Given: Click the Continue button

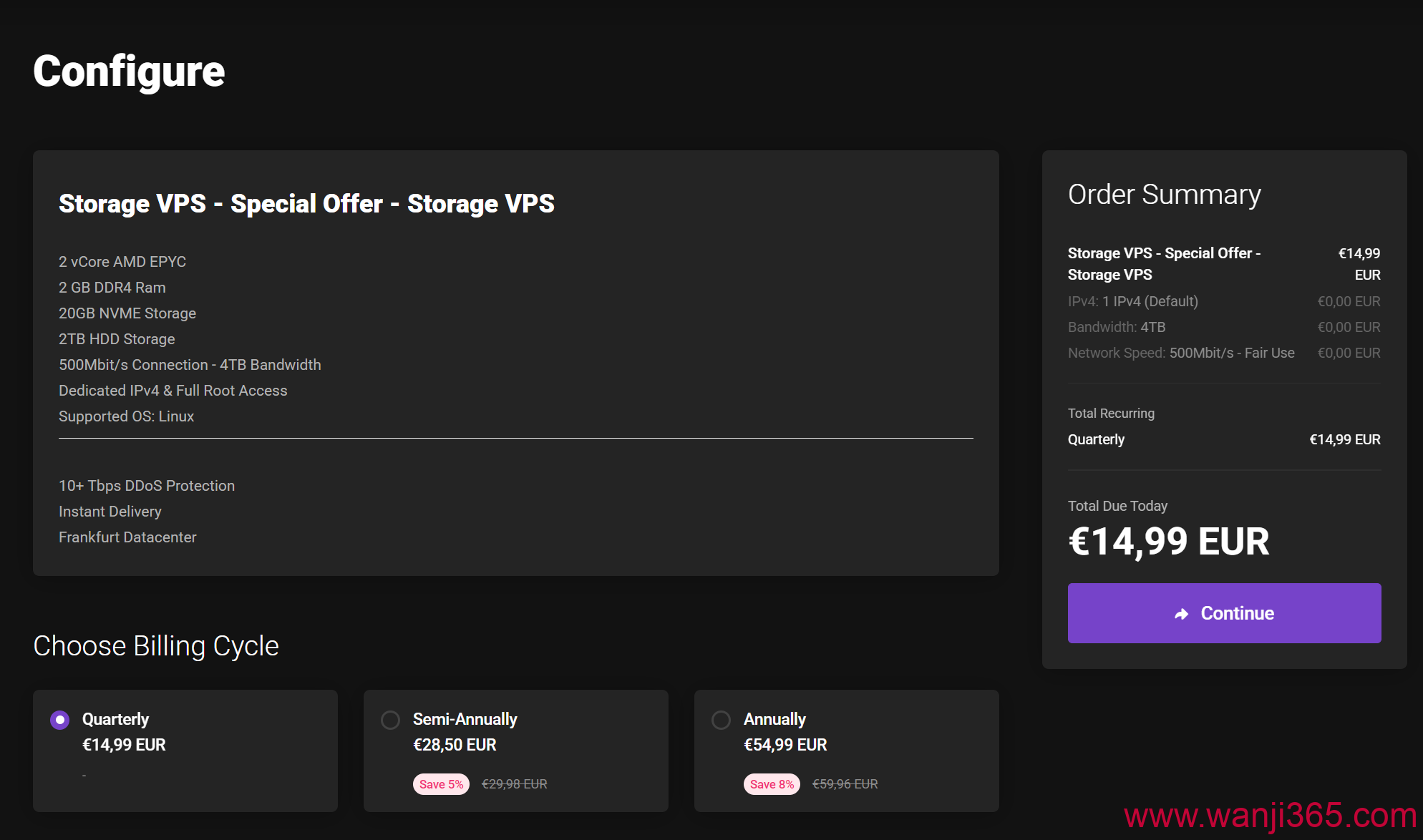Looking at the screenshot, I should pyautogui.click(x=1224, y=613).
